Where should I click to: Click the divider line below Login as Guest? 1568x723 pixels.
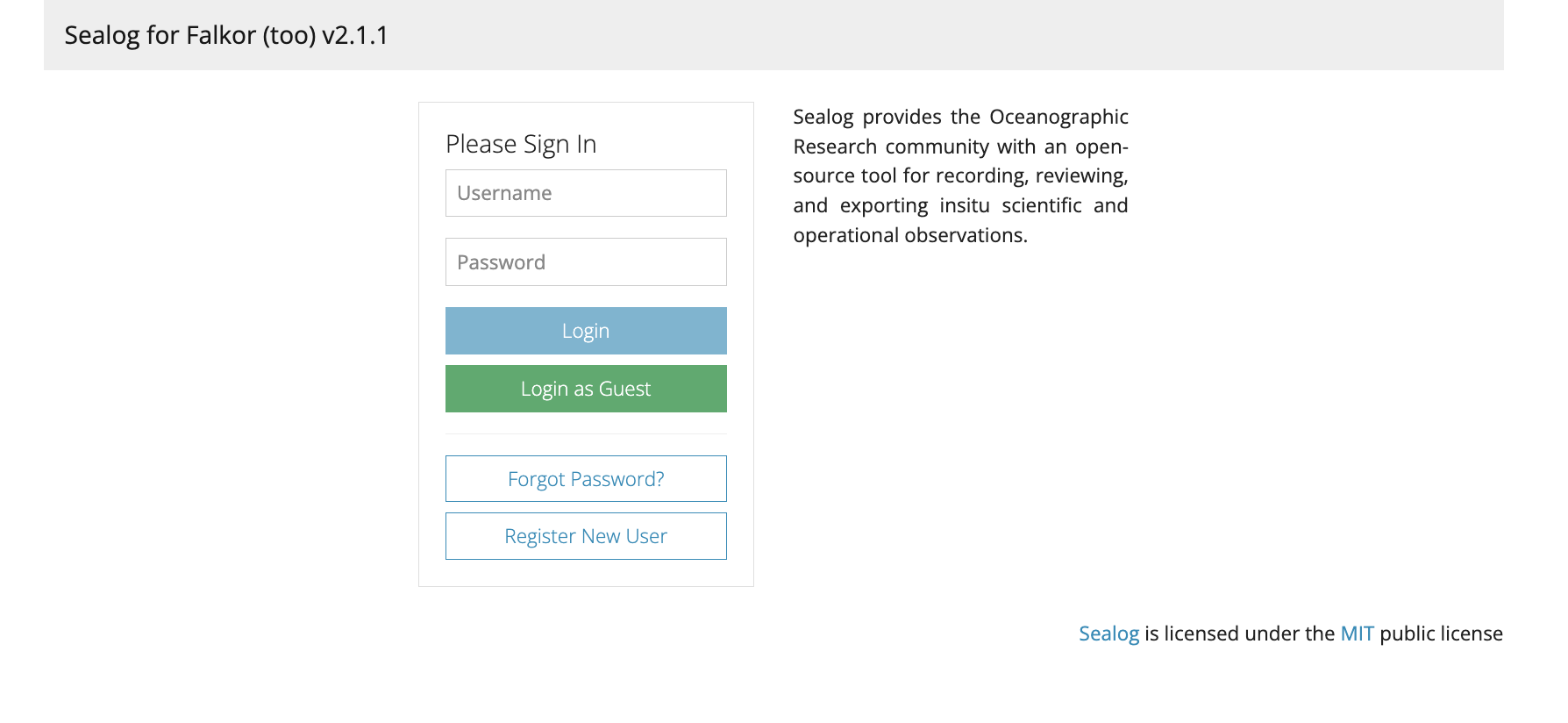tap(586, 433)
